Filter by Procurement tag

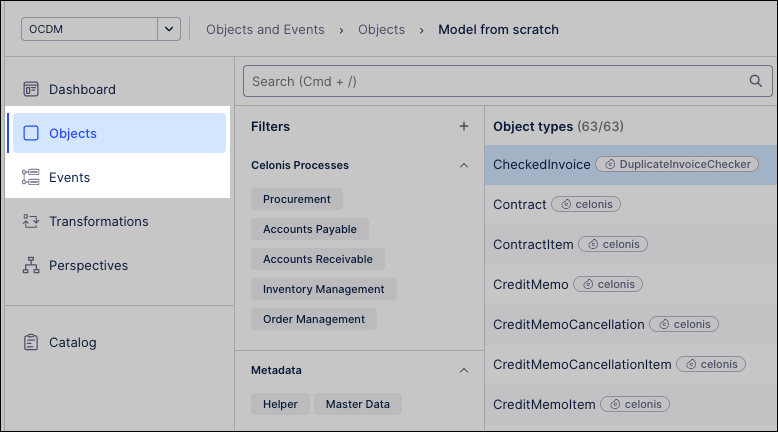pos(297,199)
